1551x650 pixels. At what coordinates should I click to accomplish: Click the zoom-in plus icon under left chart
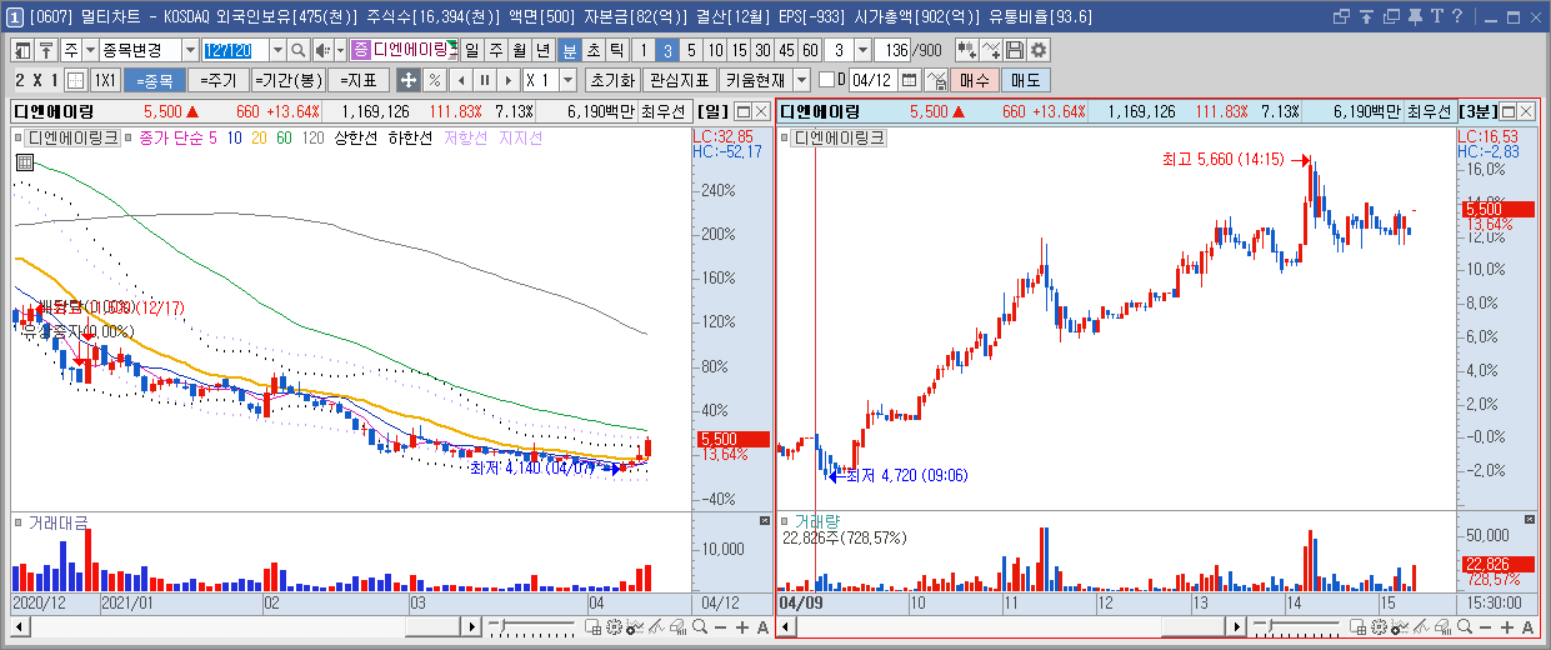(x=742, y=627)
